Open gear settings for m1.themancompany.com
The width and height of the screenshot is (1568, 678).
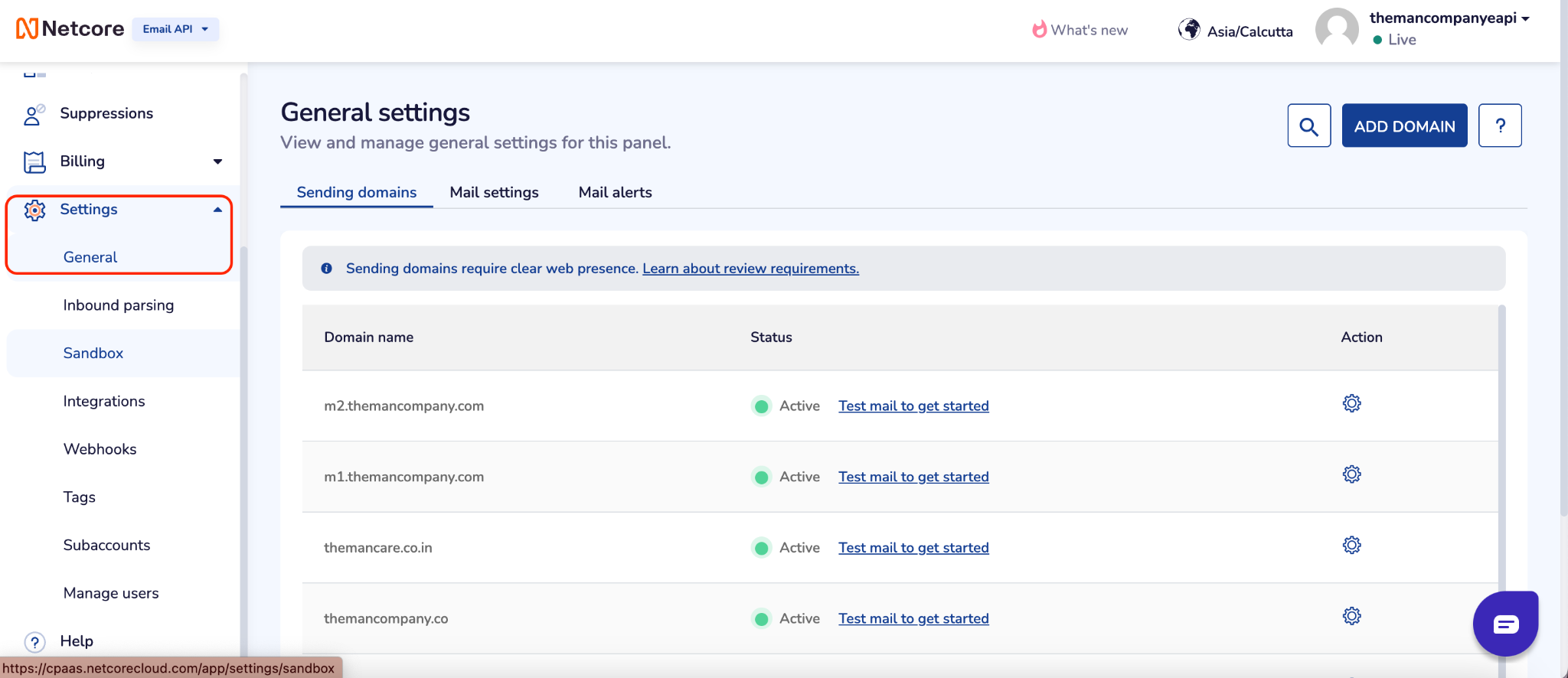[1352, 474]
